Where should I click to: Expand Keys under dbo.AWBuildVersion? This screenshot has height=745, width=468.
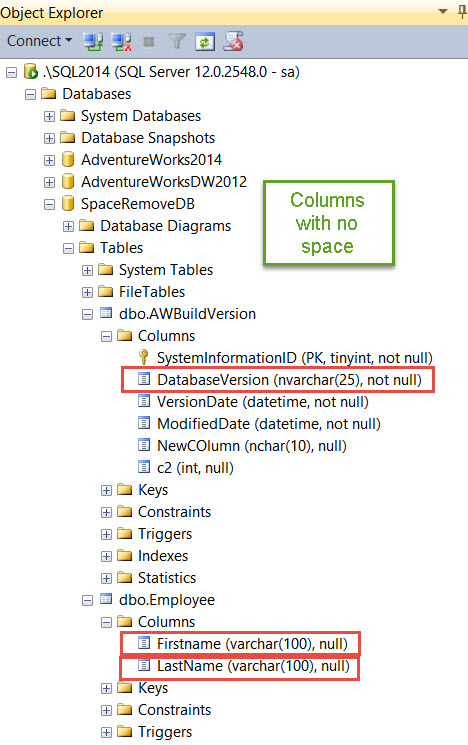click(x=106, y=490)
